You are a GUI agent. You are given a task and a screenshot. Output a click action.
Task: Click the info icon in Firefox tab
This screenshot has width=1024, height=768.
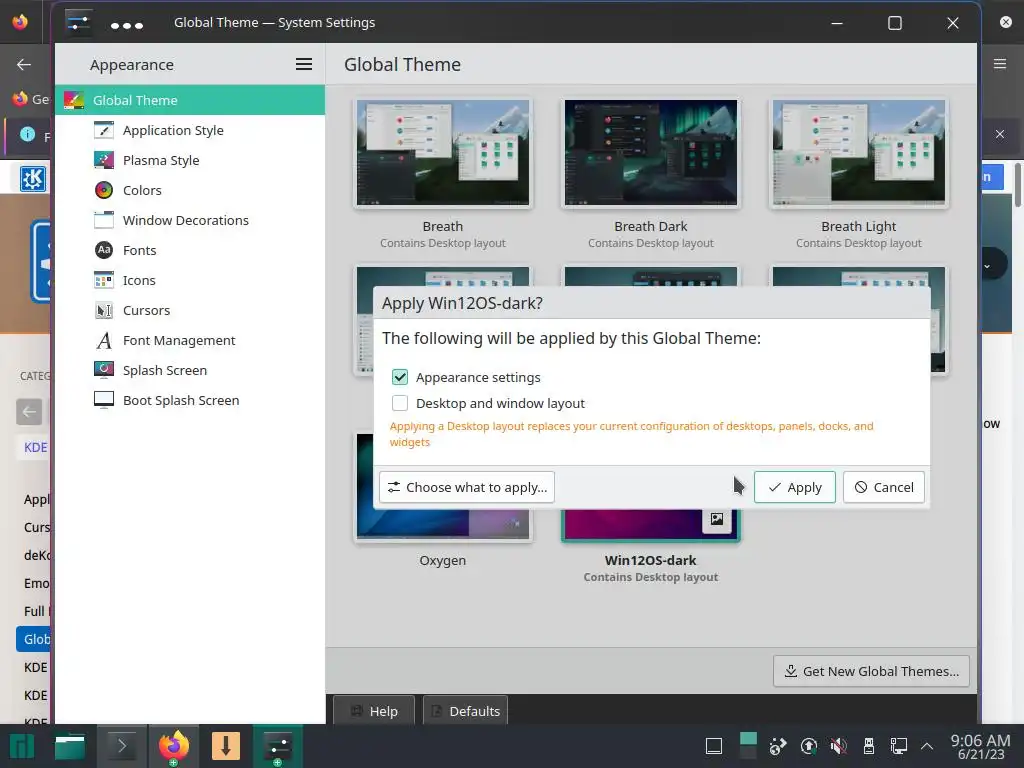coord(27,134)
